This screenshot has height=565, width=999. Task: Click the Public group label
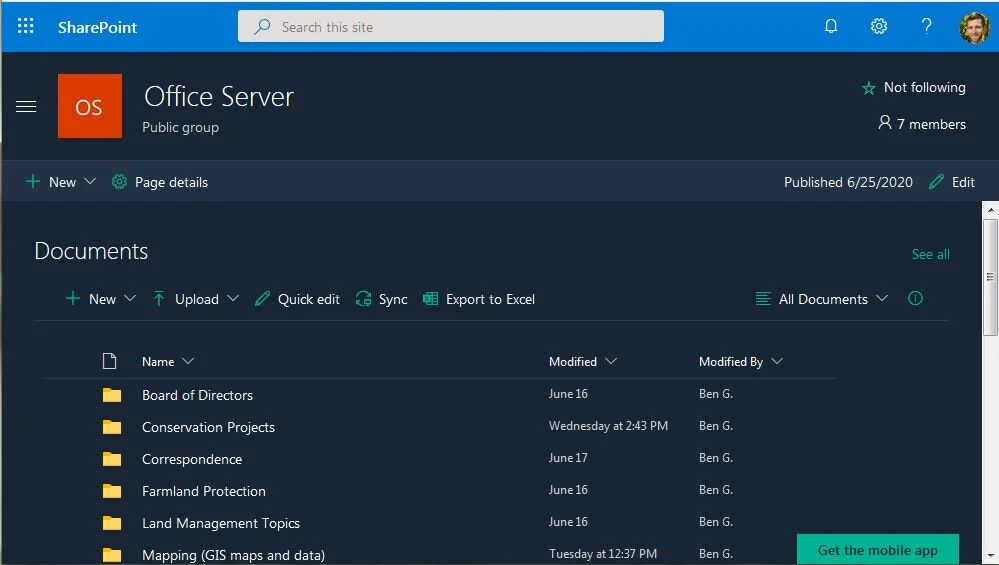pyautogui.click(x=180, y=127)
